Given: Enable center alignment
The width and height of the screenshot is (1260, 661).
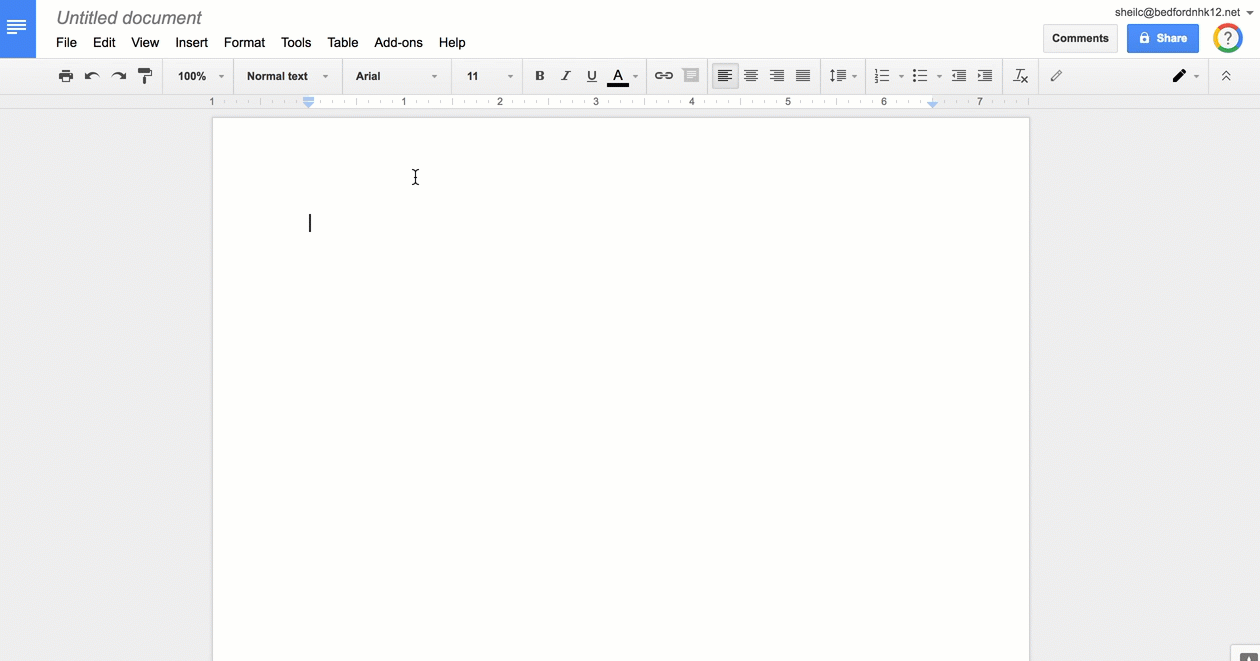Looking at the screenshot, I should click(x=751, y=76).
